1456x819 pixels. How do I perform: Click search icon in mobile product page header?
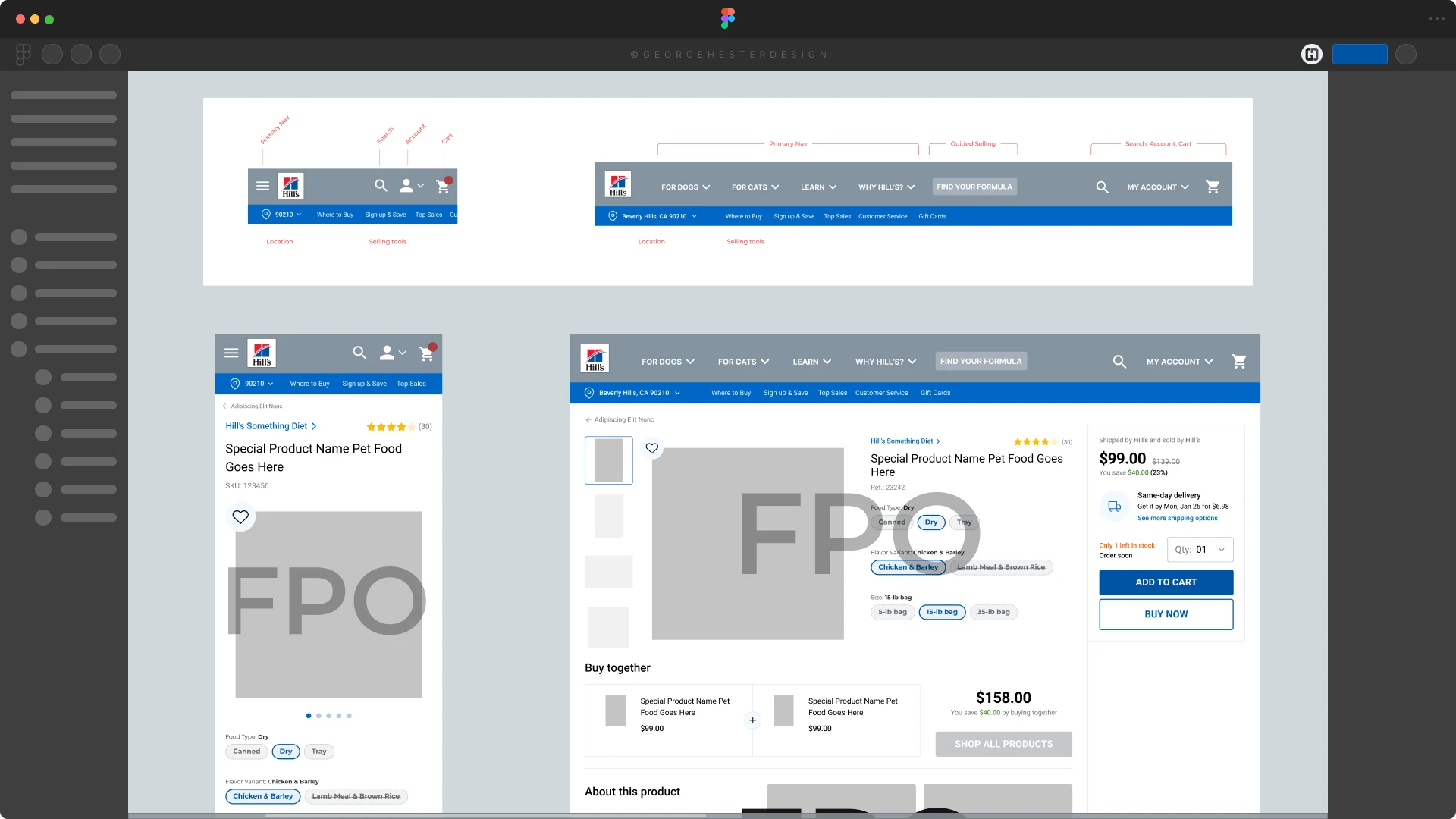pyautogui.click(x=359, y=353)
